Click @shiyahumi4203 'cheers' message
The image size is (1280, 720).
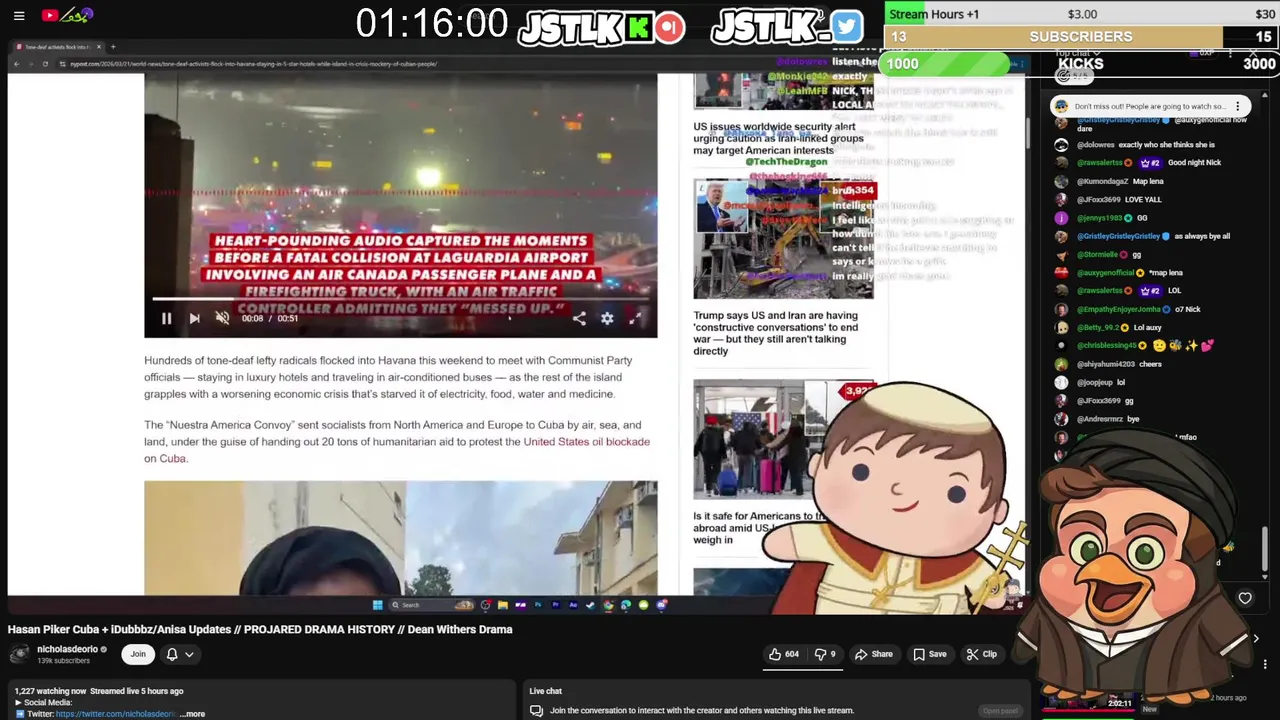pos(1108,364)
